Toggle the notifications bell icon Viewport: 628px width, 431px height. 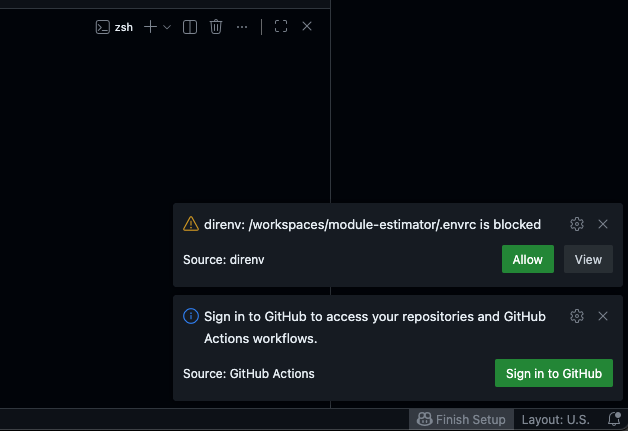point(614,420)
